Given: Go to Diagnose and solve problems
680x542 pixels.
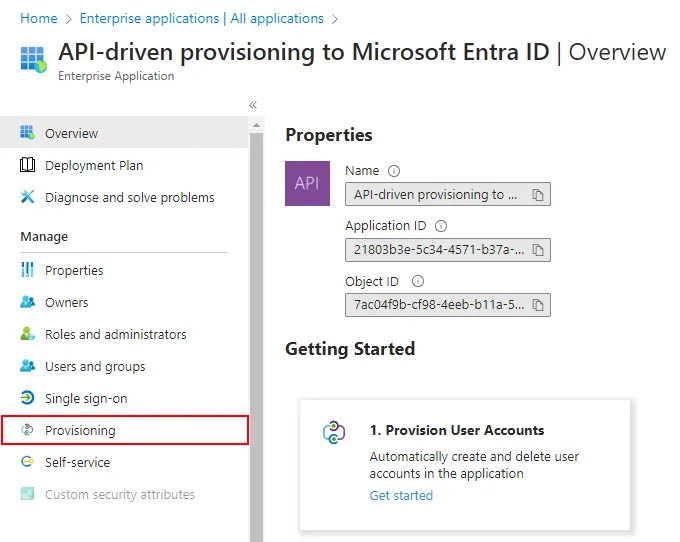Looking at the screenshot, I should (x=129, y=197).
